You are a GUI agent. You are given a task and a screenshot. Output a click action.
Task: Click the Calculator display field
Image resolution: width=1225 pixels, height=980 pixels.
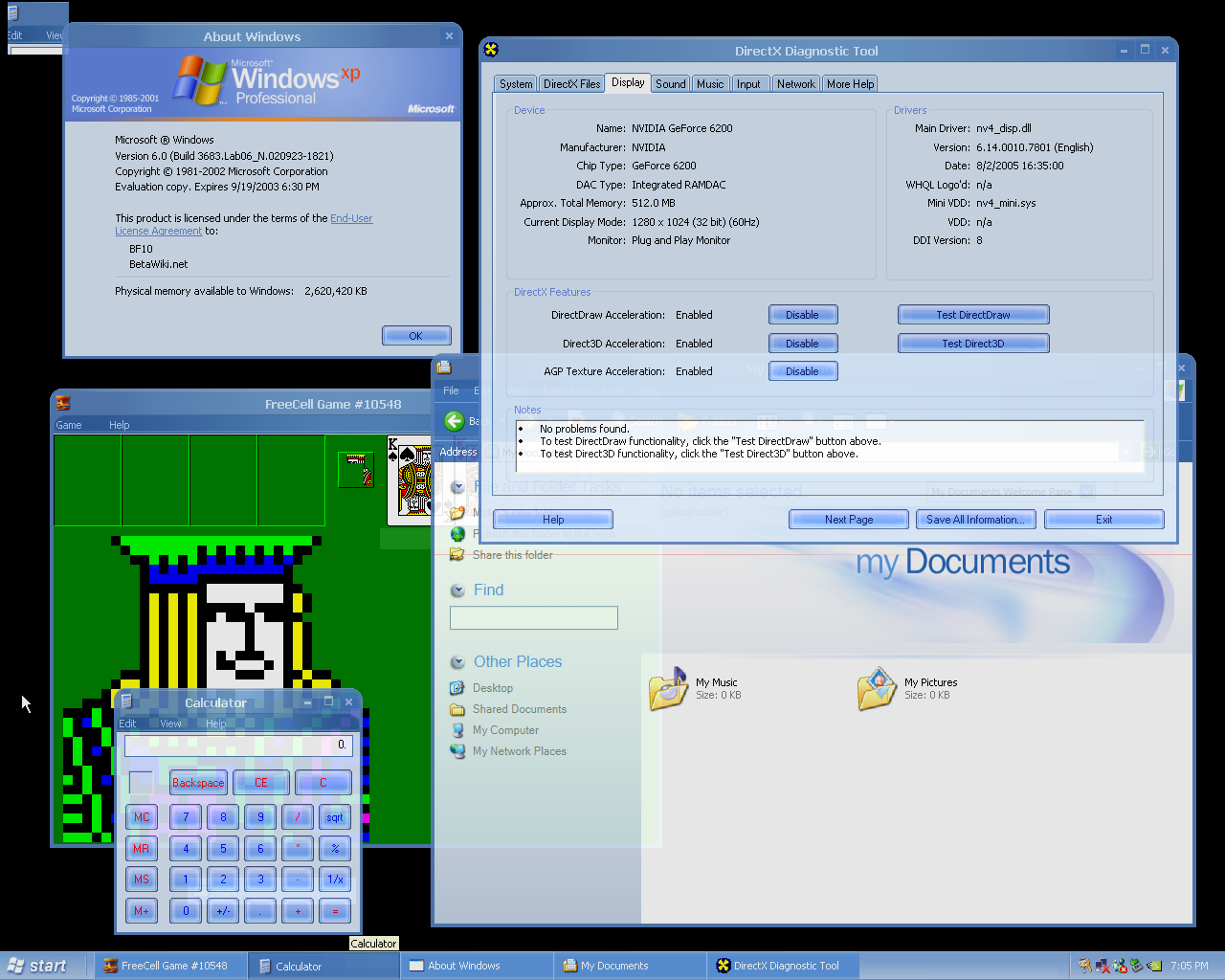click(x=238, y=745)
